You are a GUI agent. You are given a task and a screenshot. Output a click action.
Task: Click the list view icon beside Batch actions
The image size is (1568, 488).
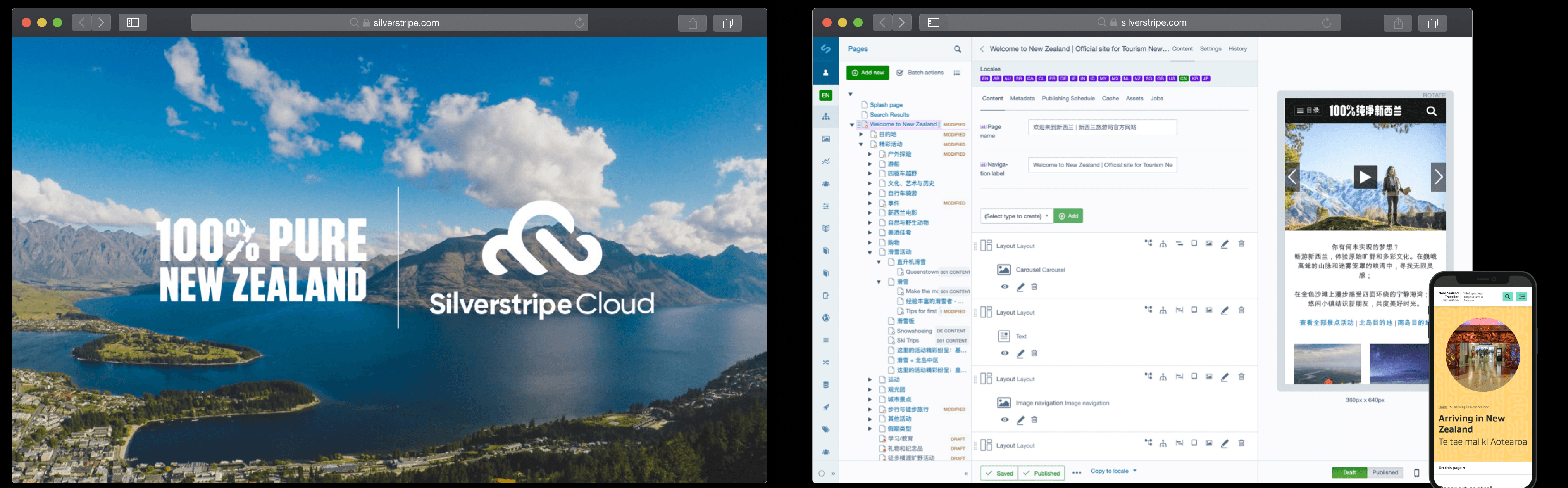pyautogui.click(x=957, y=73)
